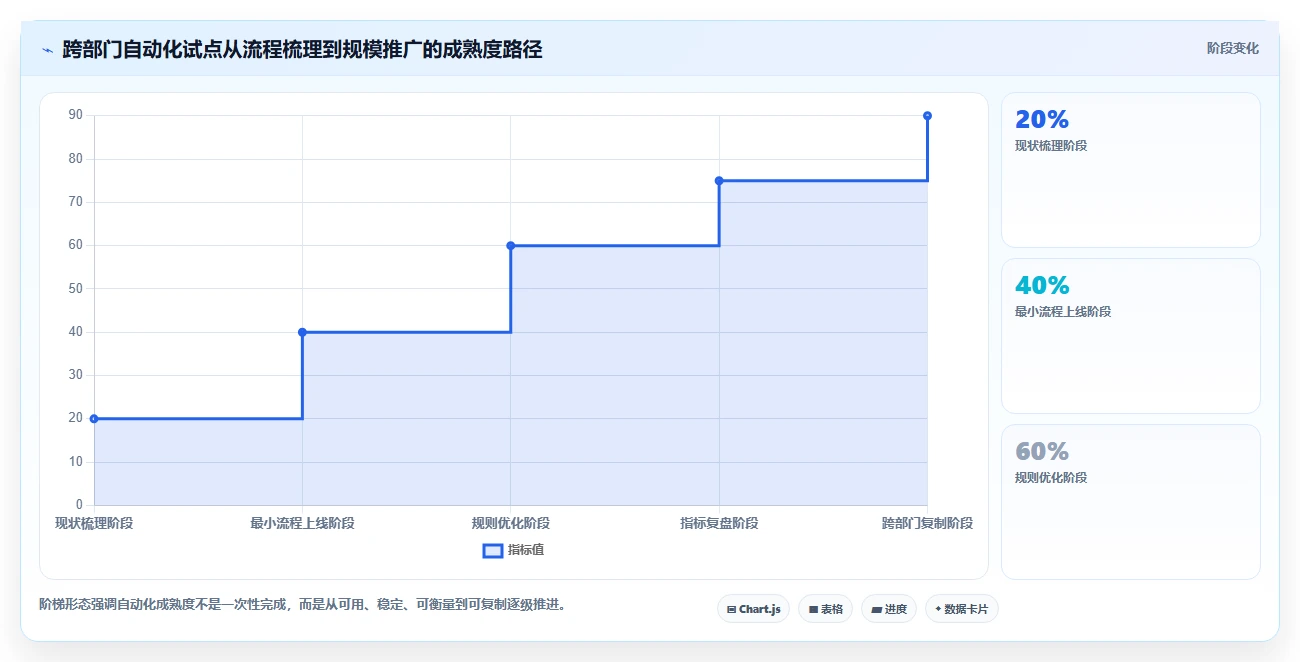This screenshot has height=662, width=1300.
Task: Click the data point at value 60
Action: pyautogui.click(x=511, y=245)
